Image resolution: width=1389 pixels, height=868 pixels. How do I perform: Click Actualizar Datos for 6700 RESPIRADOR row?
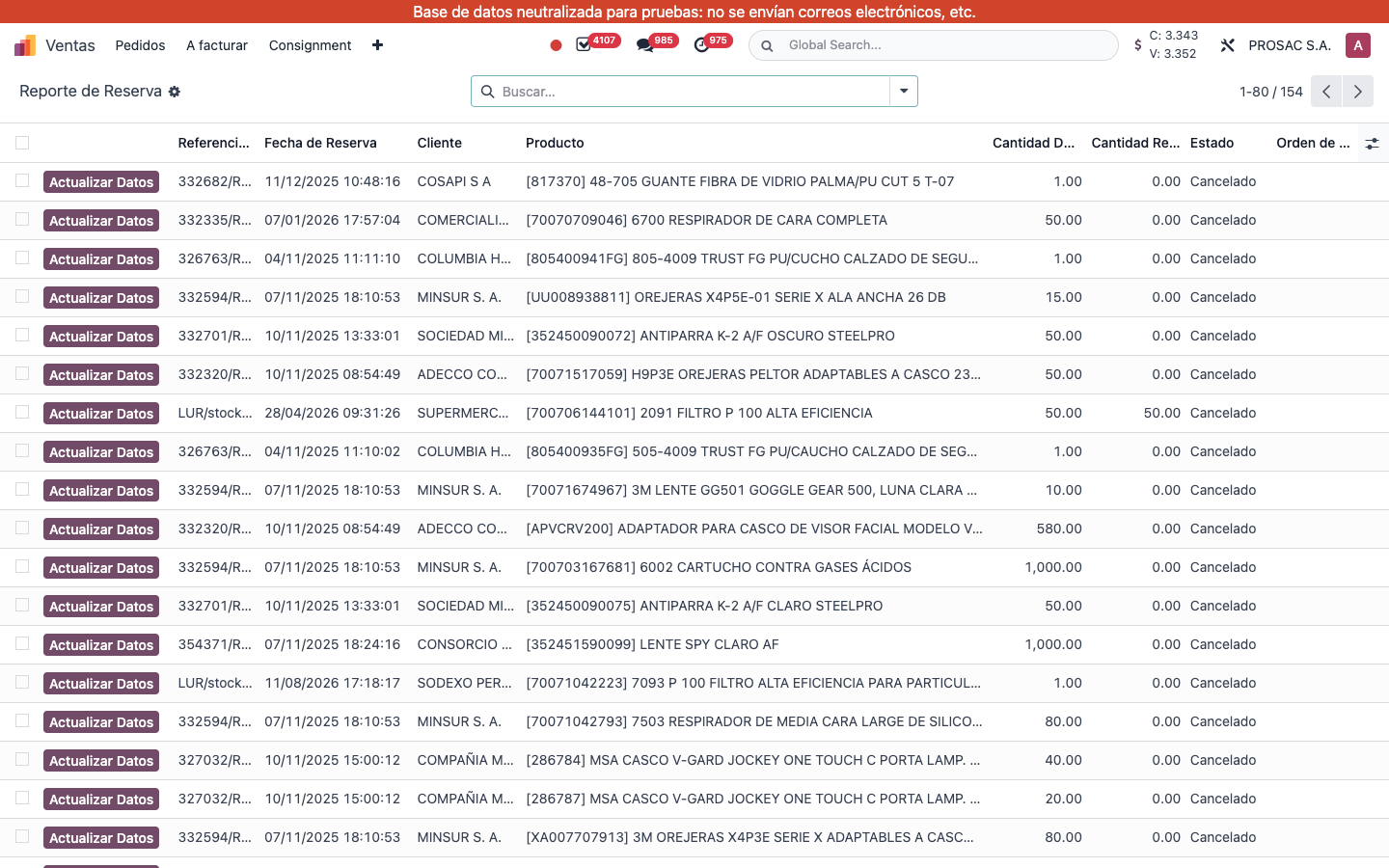point(101,221)
